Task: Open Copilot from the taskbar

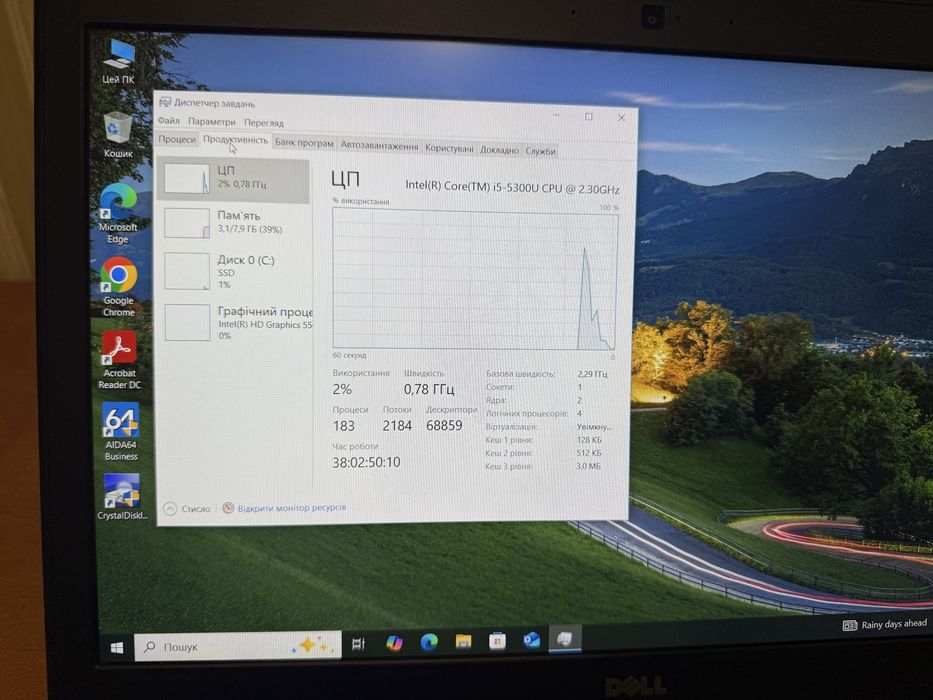Action: click(394, 643)
